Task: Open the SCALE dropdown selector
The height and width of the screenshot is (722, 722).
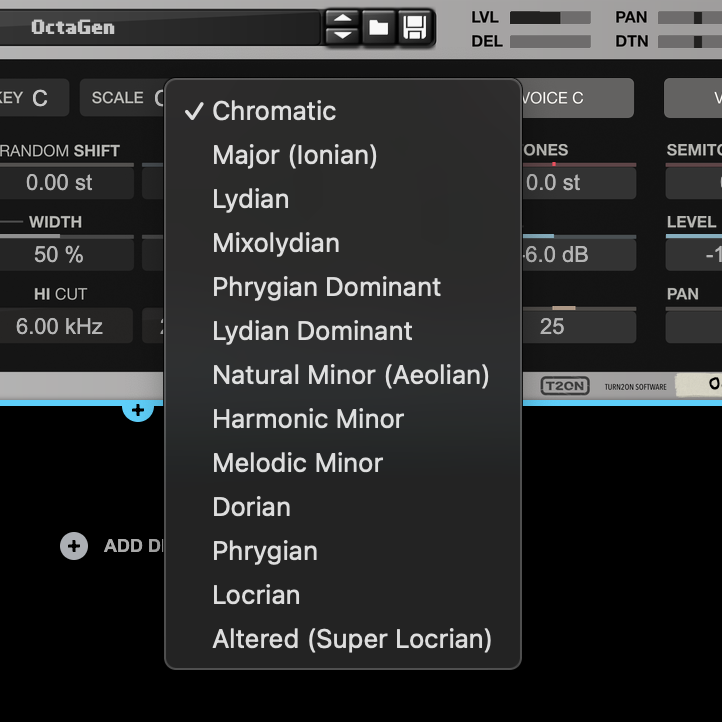Action: 122,98
